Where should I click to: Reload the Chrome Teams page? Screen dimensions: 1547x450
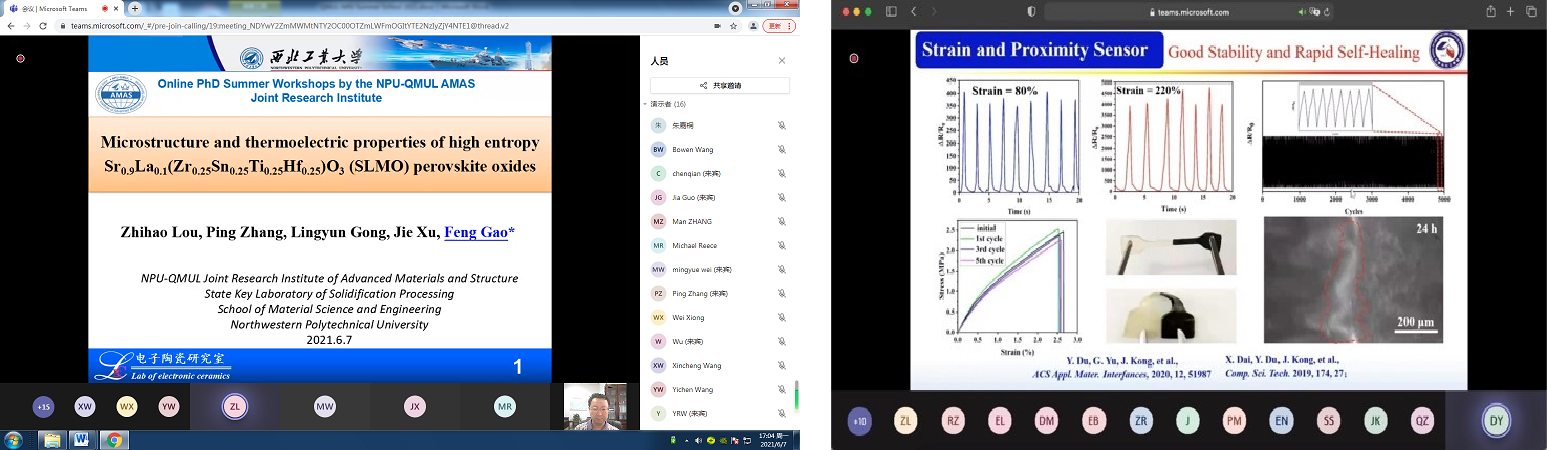click(44, 25)
